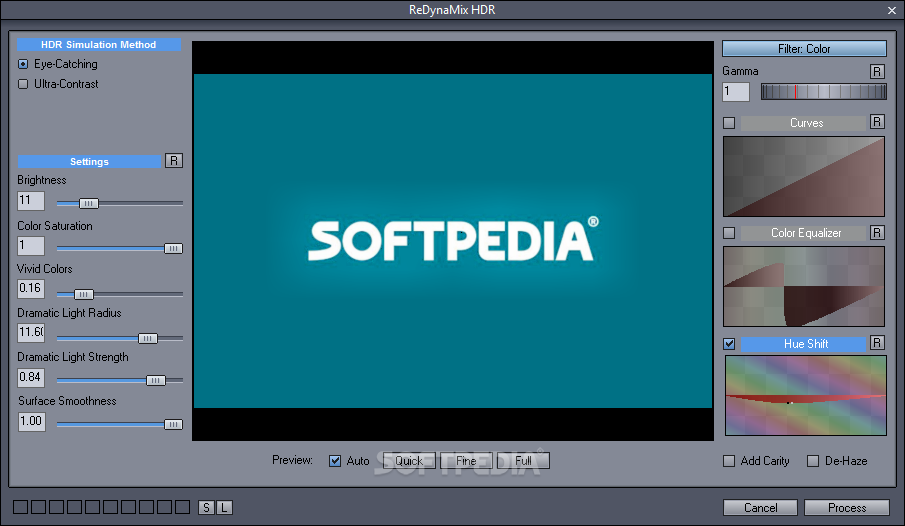The height and width of the screenshot is (526, 905).
Task: Click the Dramatic Light Strength slider handle
Action: pos(156,380)
